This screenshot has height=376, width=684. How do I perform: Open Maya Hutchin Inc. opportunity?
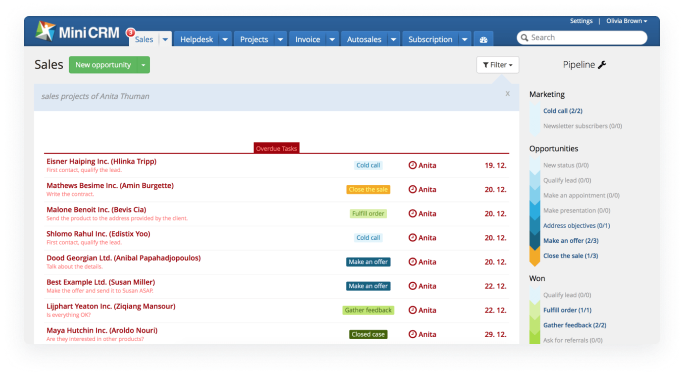point(102,330)
